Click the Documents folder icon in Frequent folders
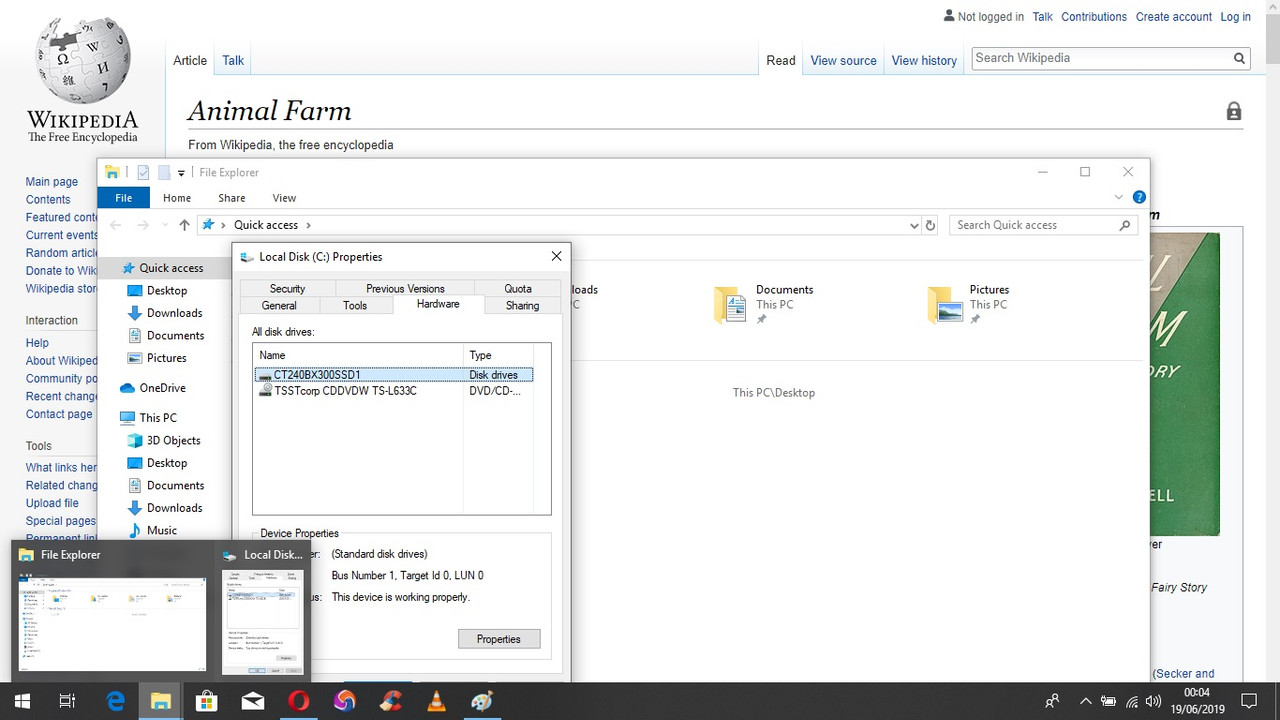1280x720 pixels. tap(731, 304)
